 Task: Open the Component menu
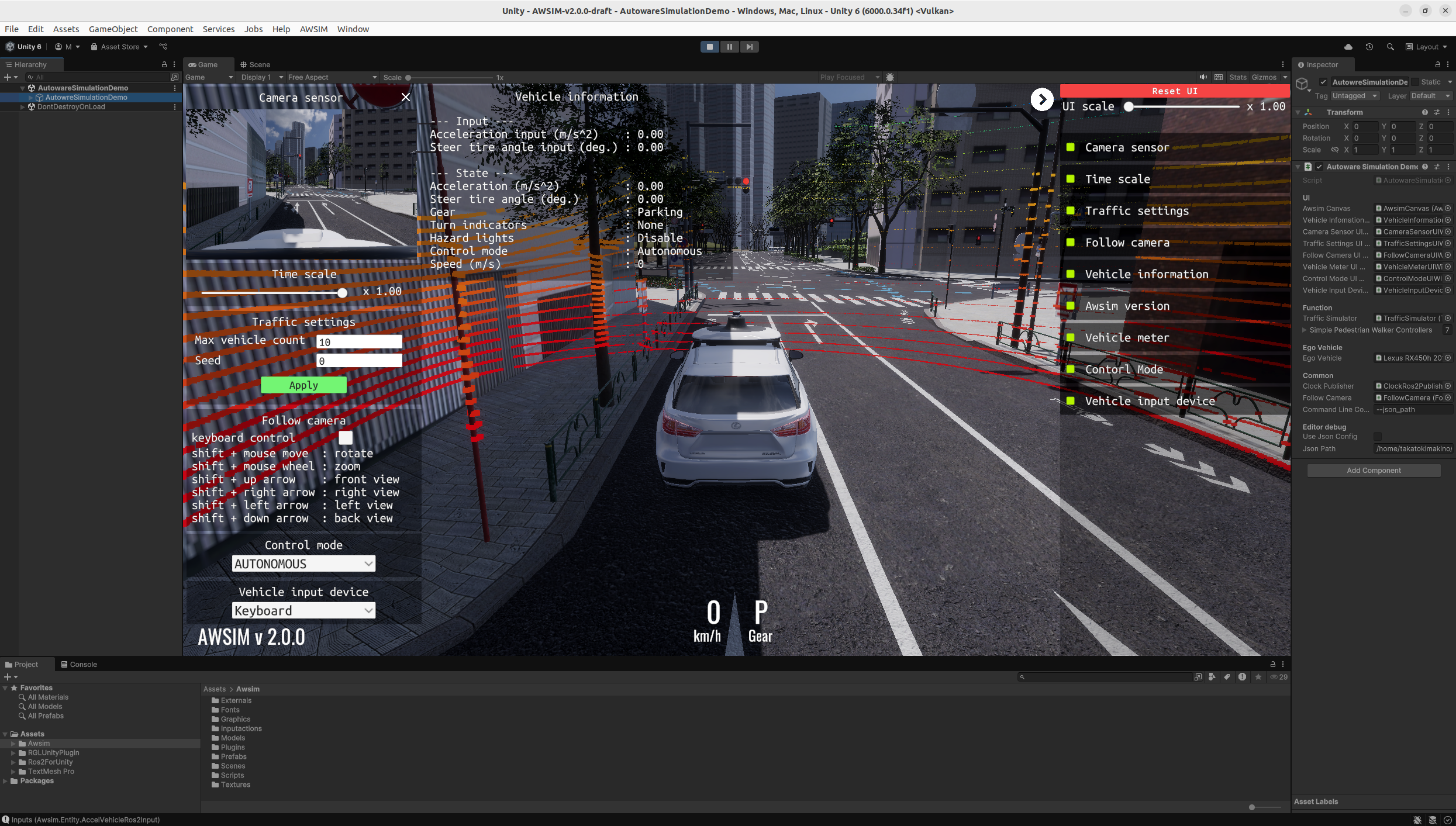pyautogui.click(x=170, y=29)
